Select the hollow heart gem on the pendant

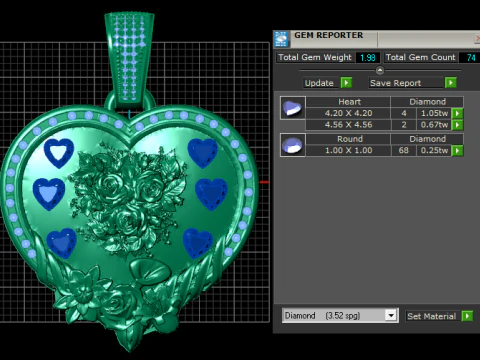click(x=59, y=153)
